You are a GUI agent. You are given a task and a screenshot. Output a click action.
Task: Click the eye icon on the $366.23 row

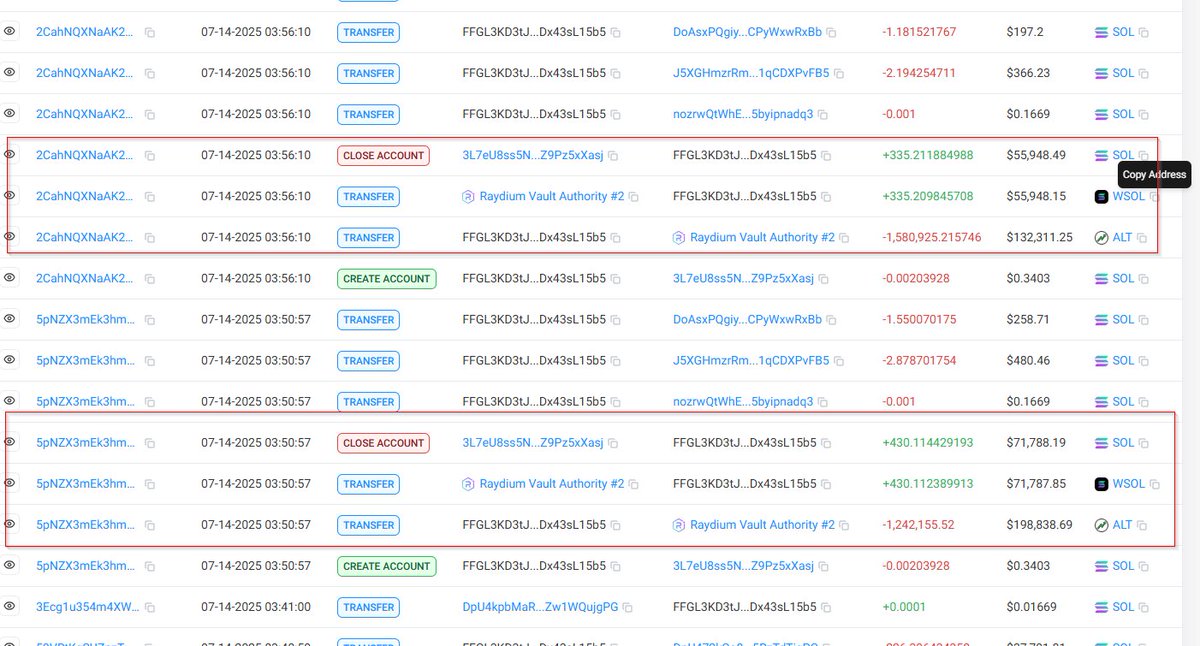point(9,73)
